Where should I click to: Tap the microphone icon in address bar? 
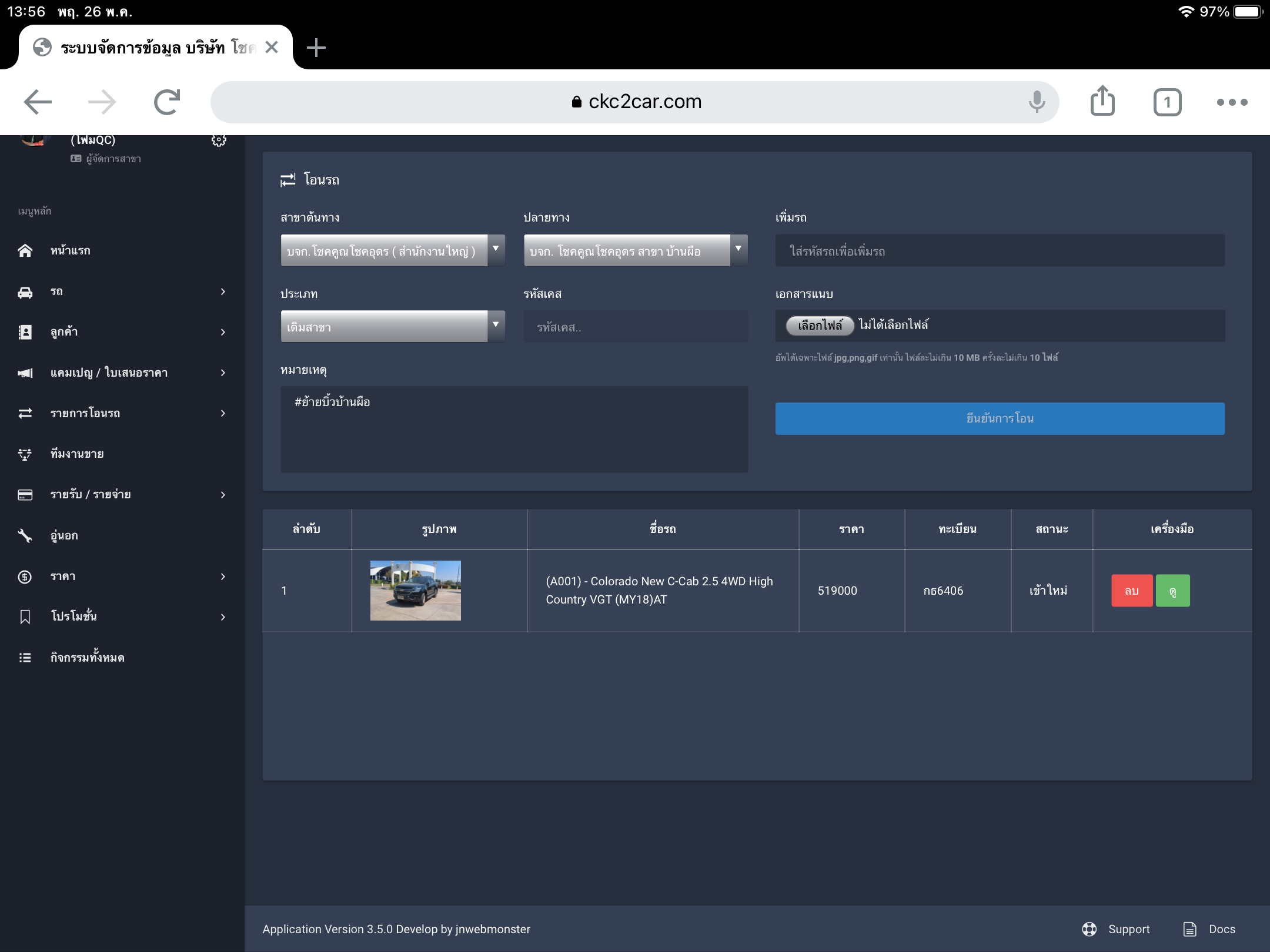pos(1037,102)
